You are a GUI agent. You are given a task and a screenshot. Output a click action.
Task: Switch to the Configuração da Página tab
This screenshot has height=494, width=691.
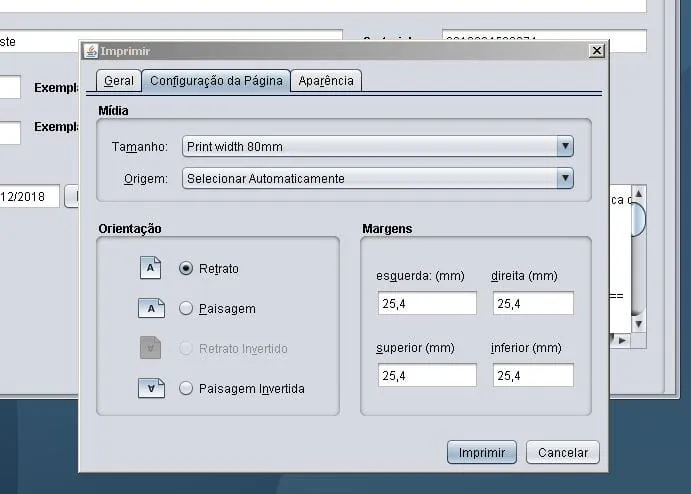tap(216, 81)
